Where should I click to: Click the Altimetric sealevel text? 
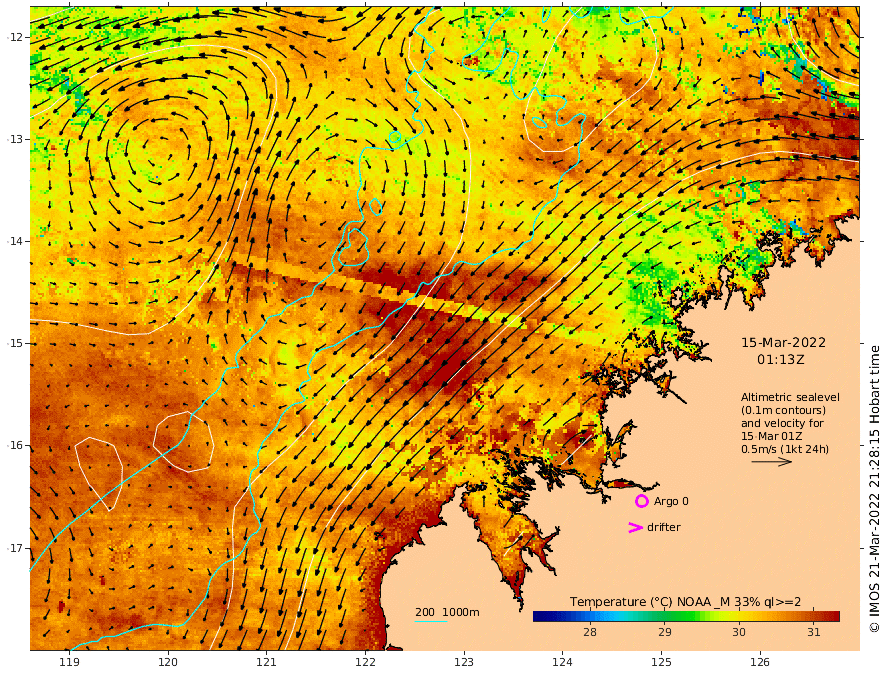[790, 397]
